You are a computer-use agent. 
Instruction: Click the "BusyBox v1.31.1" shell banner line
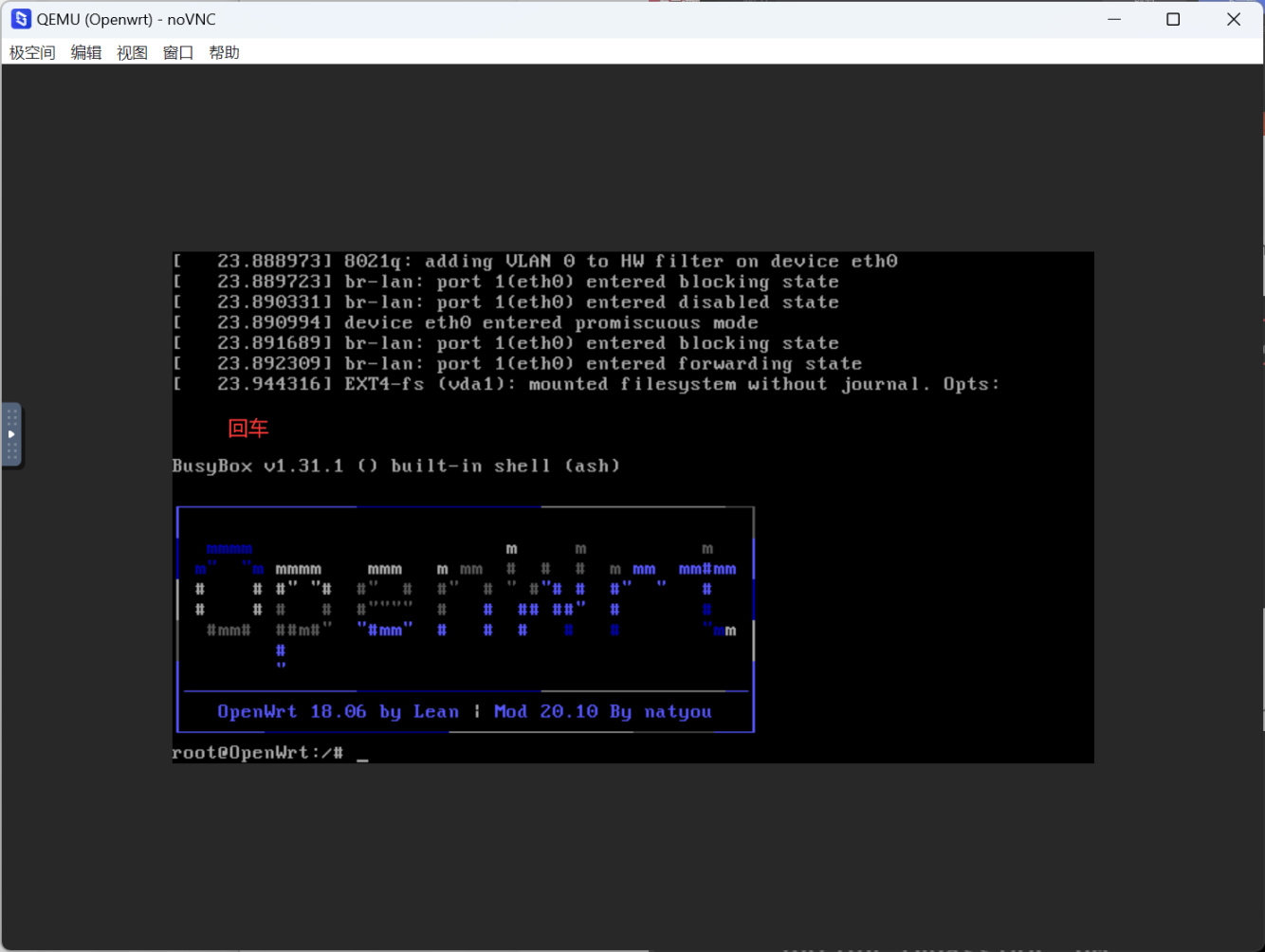tap(395, 466)
